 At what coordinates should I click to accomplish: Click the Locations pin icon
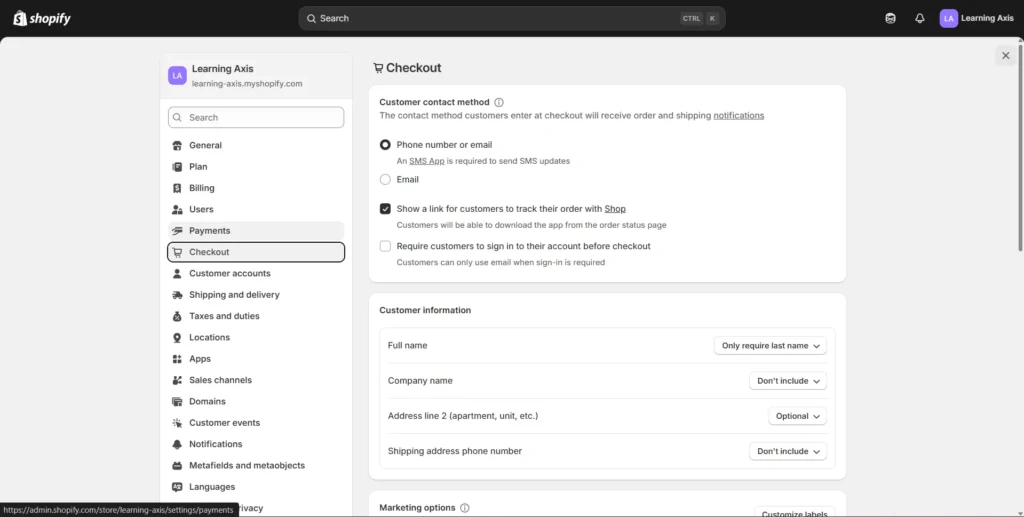pos(177,337)
